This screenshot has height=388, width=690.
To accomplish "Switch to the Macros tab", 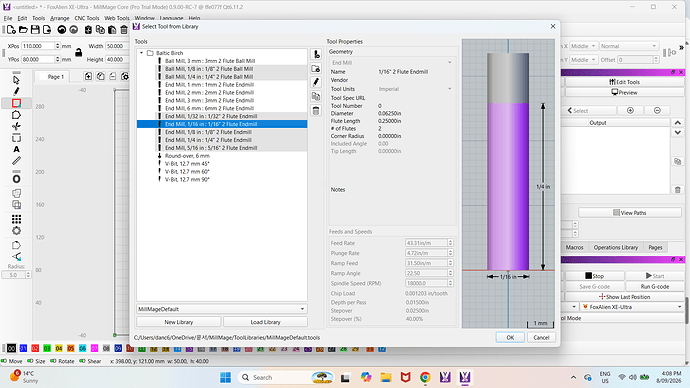I will point(574,248).
